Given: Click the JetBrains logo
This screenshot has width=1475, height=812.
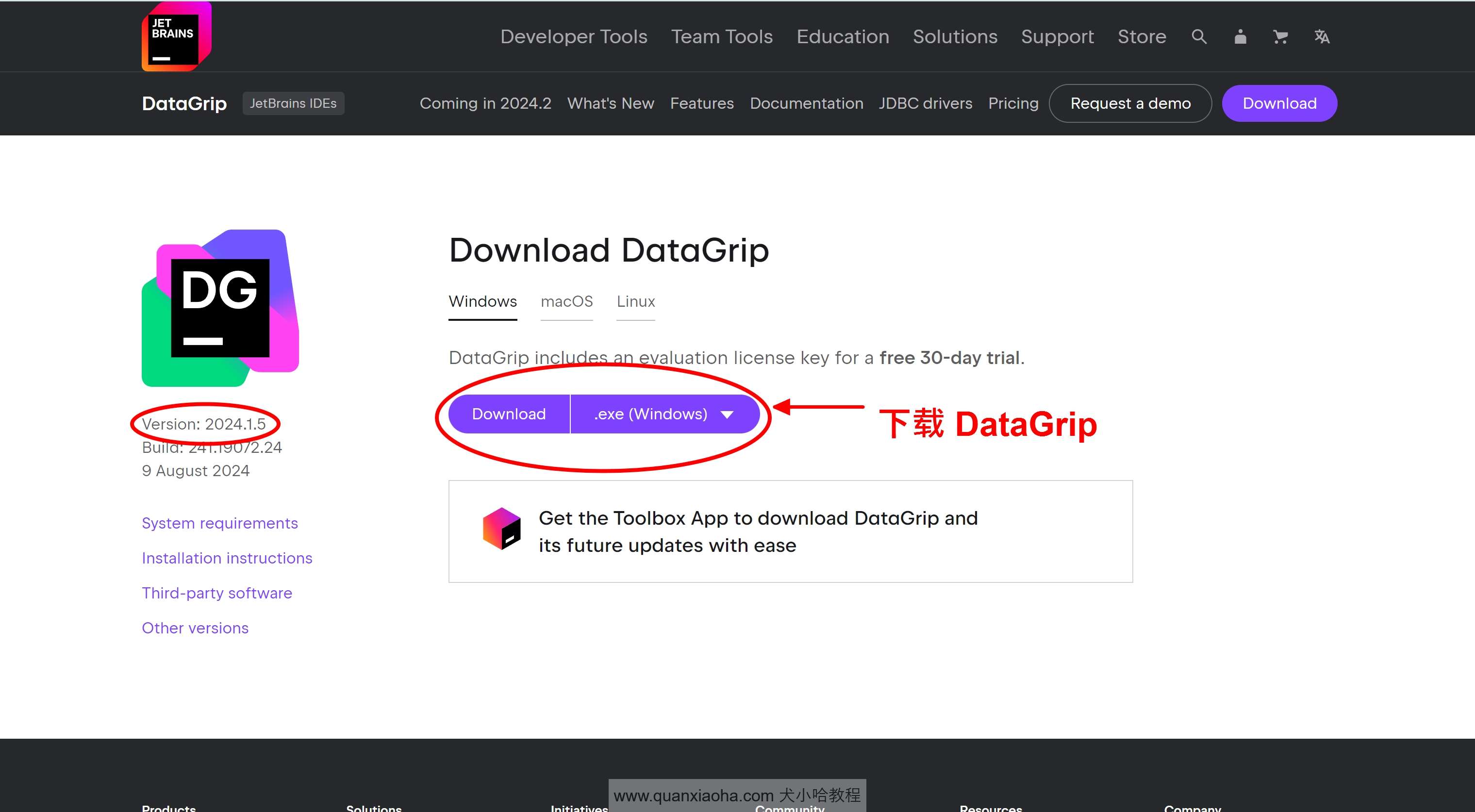Looking at the screenshot, I should pyautogui.click(x=176, y=37).
